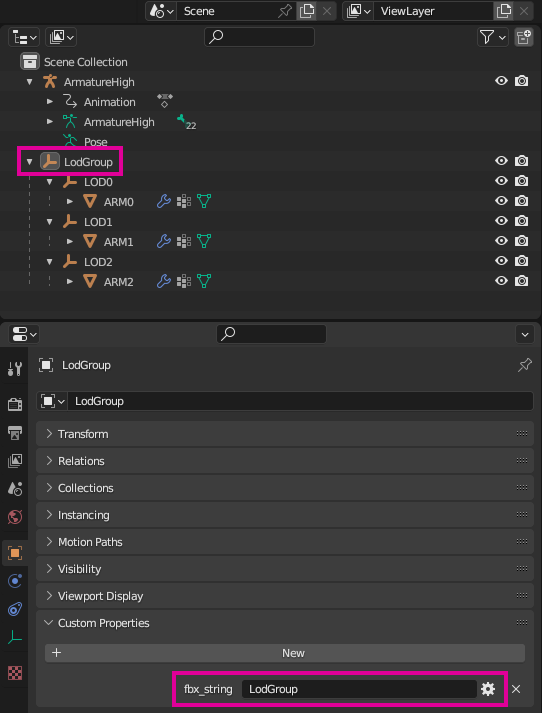The height and width of the screenshot is (713, 542).
Task: Open the Object Constraints tab
Action: [15, 610]
